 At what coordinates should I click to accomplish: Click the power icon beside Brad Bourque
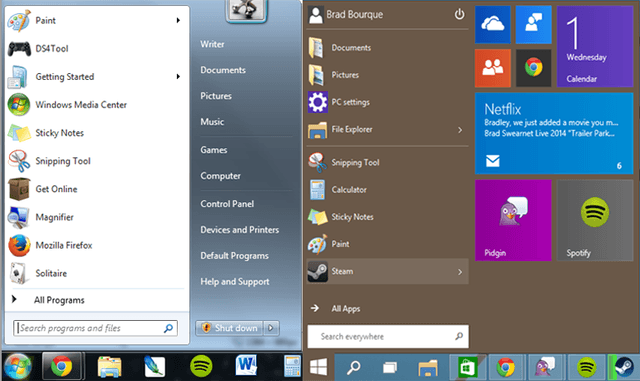tap(459, 15)
